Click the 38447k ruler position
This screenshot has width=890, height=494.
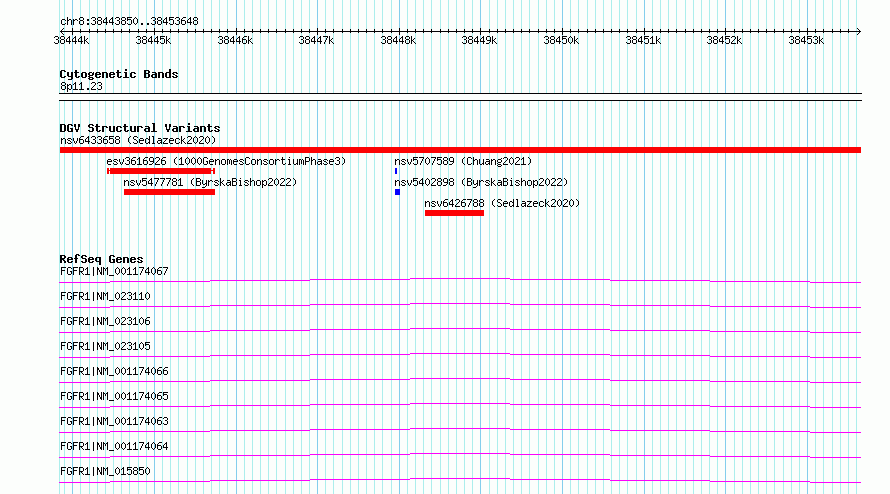tap(317, 40)
